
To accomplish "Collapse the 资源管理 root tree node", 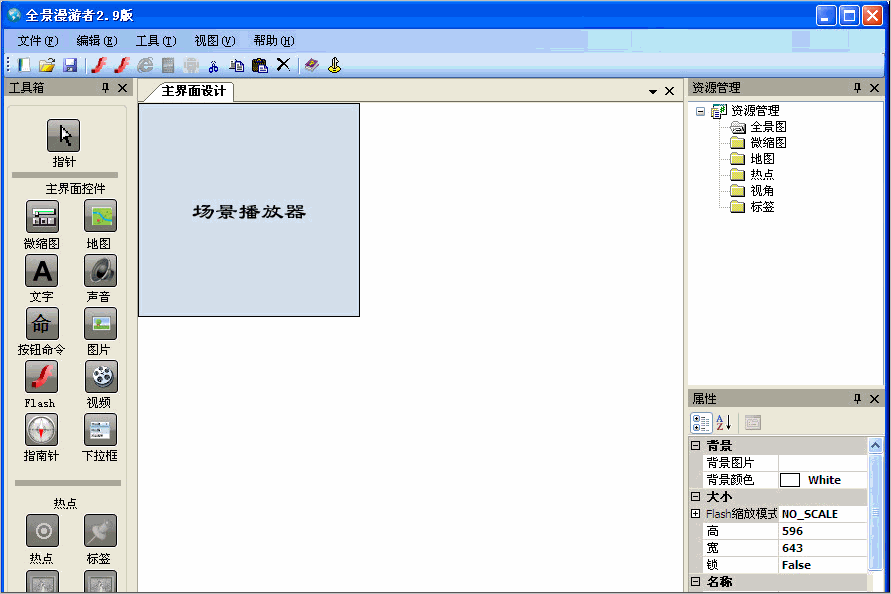I will coord(700,111).
